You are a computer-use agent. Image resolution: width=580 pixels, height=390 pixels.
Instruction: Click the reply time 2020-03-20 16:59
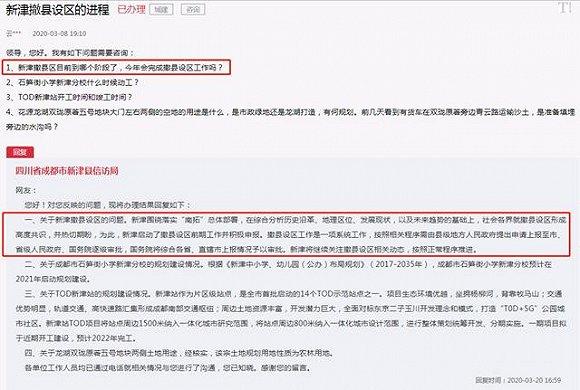[x=518, y=380]
